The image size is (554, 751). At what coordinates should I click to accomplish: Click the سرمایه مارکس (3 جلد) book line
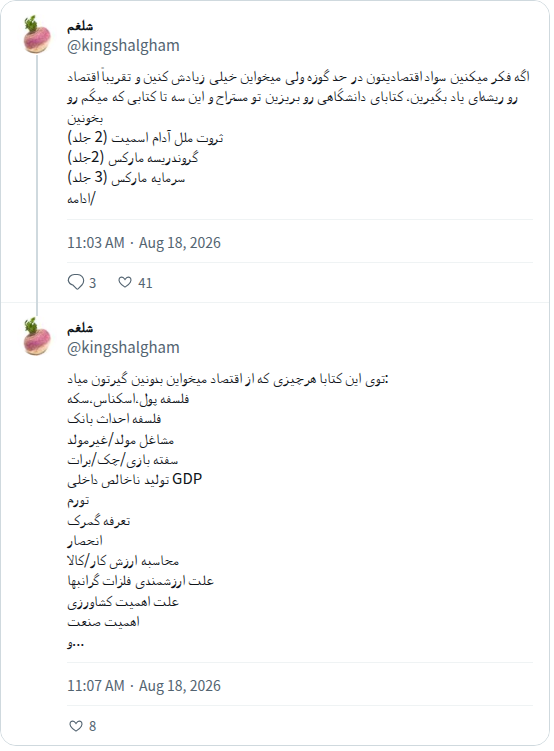point(126,179)
